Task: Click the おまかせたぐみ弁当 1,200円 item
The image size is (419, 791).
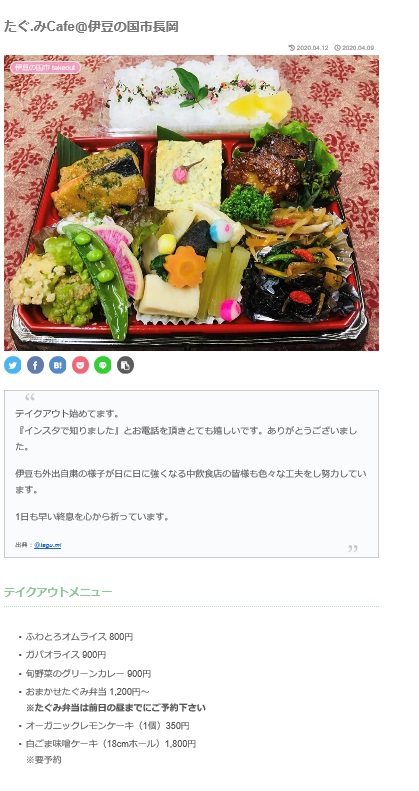Action: (x=87, y=692)
